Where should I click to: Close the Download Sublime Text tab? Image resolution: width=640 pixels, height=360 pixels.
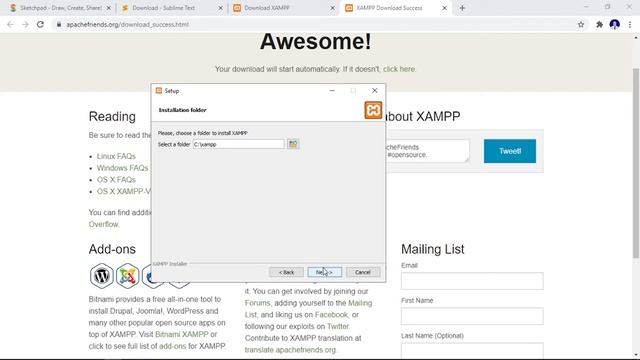(220, 8)
